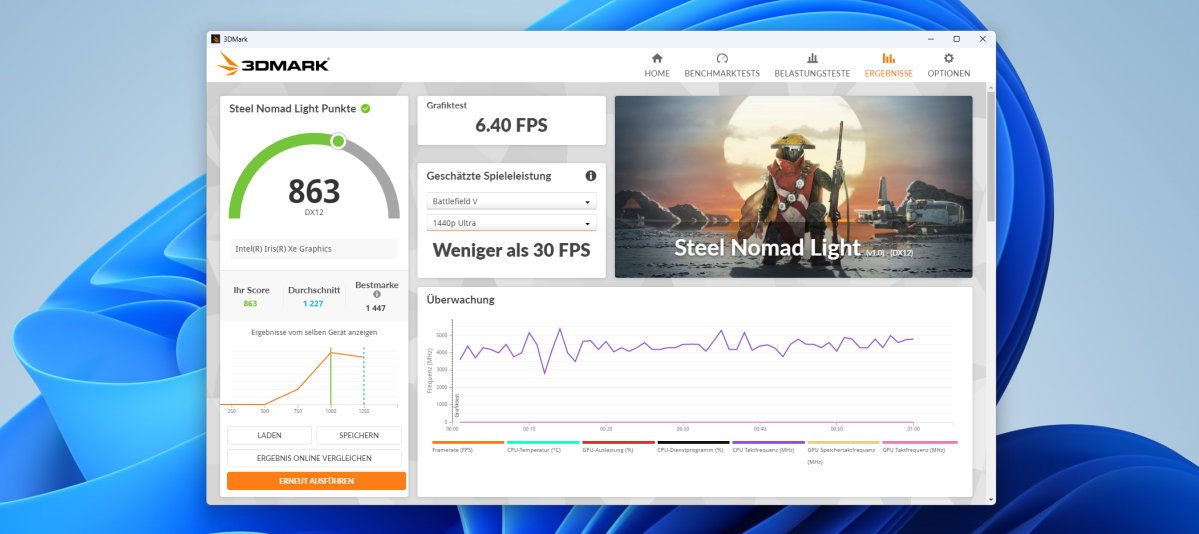Screen dimensions: 1199x534
Task: Click the info icon under Bestmarke
Action: [376, 295]
